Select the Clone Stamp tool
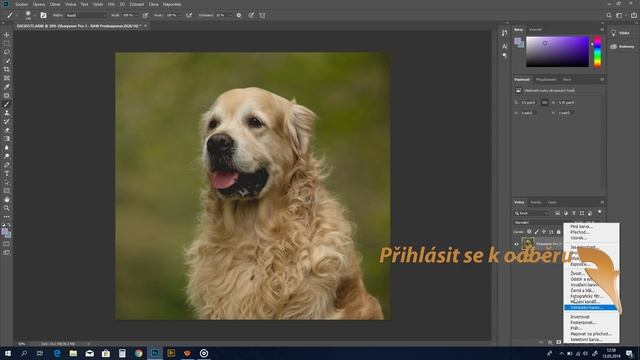This screenshot has height=360, width=640. (7, 113)
